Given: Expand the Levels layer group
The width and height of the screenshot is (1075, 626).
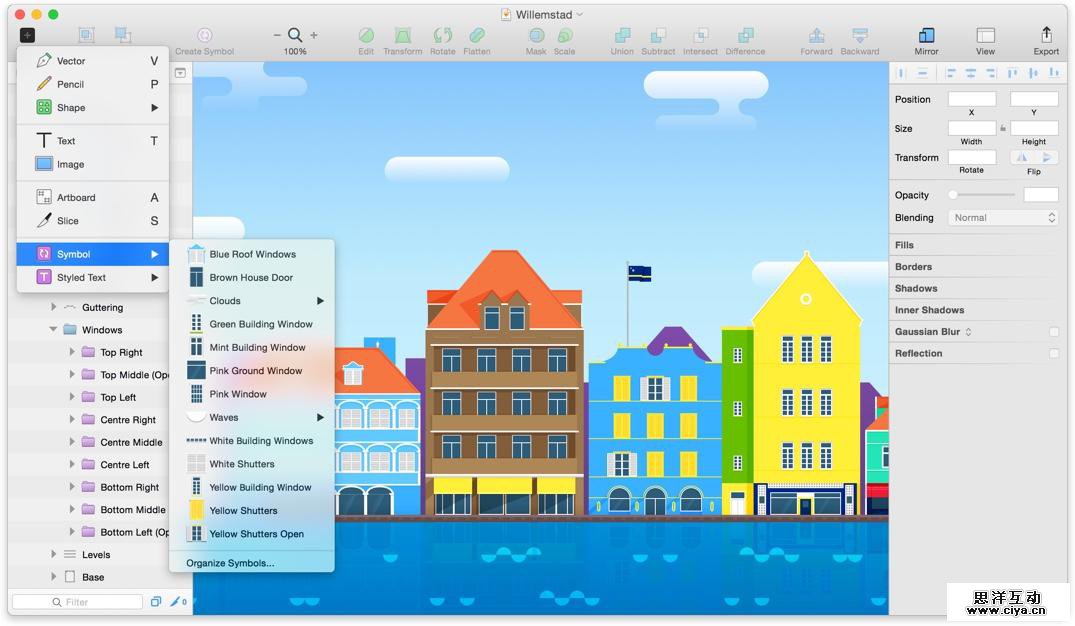Looking at the screenshot, I should (54, 554).
